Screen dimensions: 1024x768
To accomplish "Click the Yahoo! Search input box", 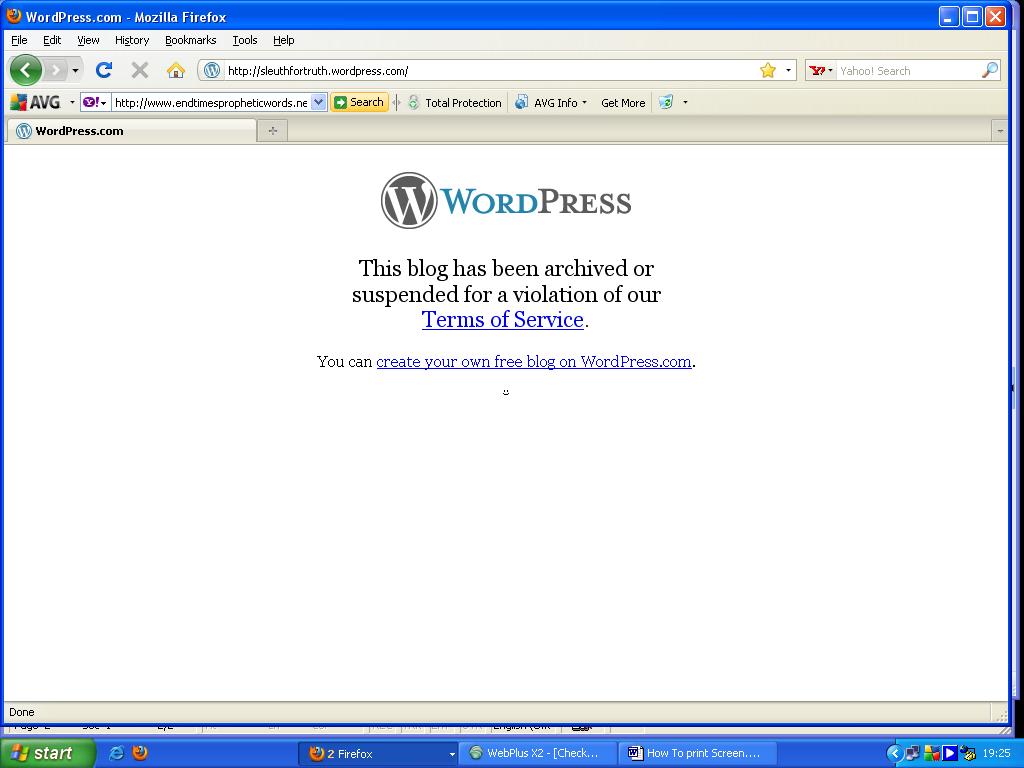I will pyautogui.click(x=908, y=71).
